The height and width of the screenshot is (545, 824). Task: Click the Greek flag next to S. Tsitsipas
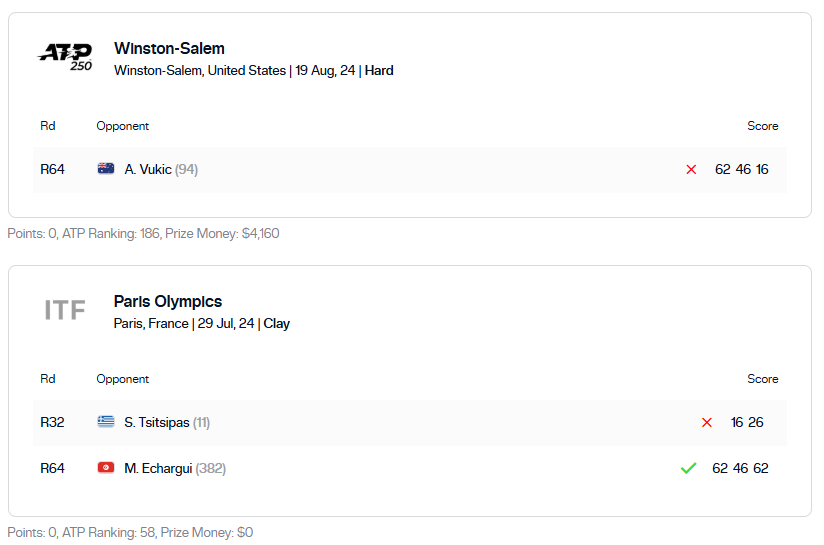[x=106, y=422]
